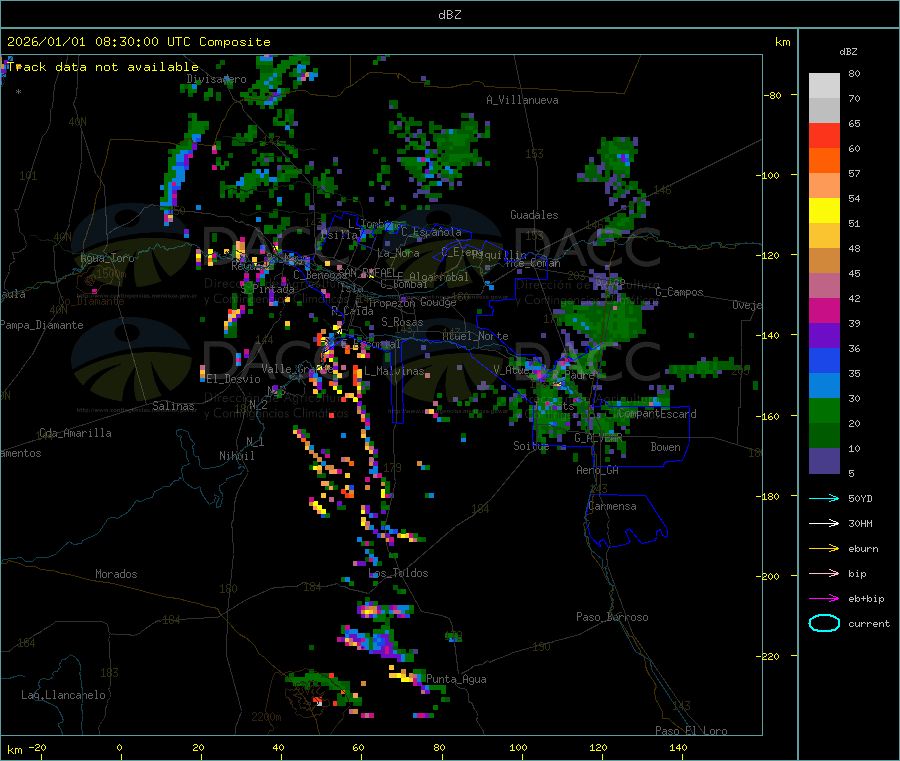This screenshot has height=761, width=900.
Task: Click the -80 km axis tick label
Action: (x=773, y=95)
